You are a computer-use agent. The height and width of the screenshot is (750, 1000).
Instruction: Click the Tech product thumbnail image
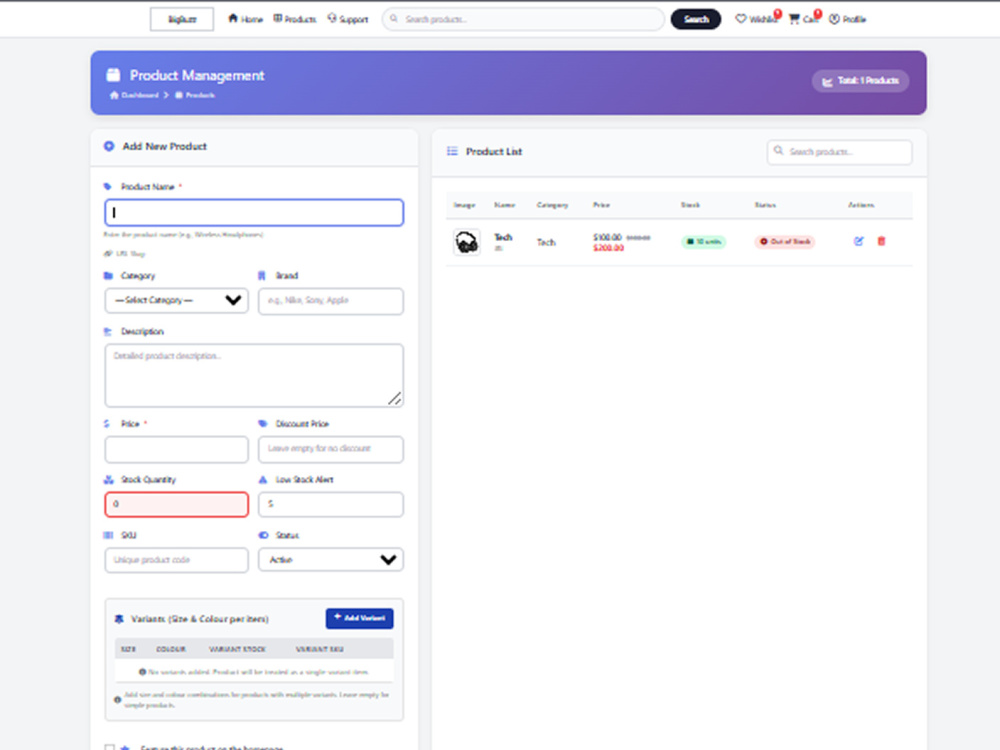click(x=467, y=242)
